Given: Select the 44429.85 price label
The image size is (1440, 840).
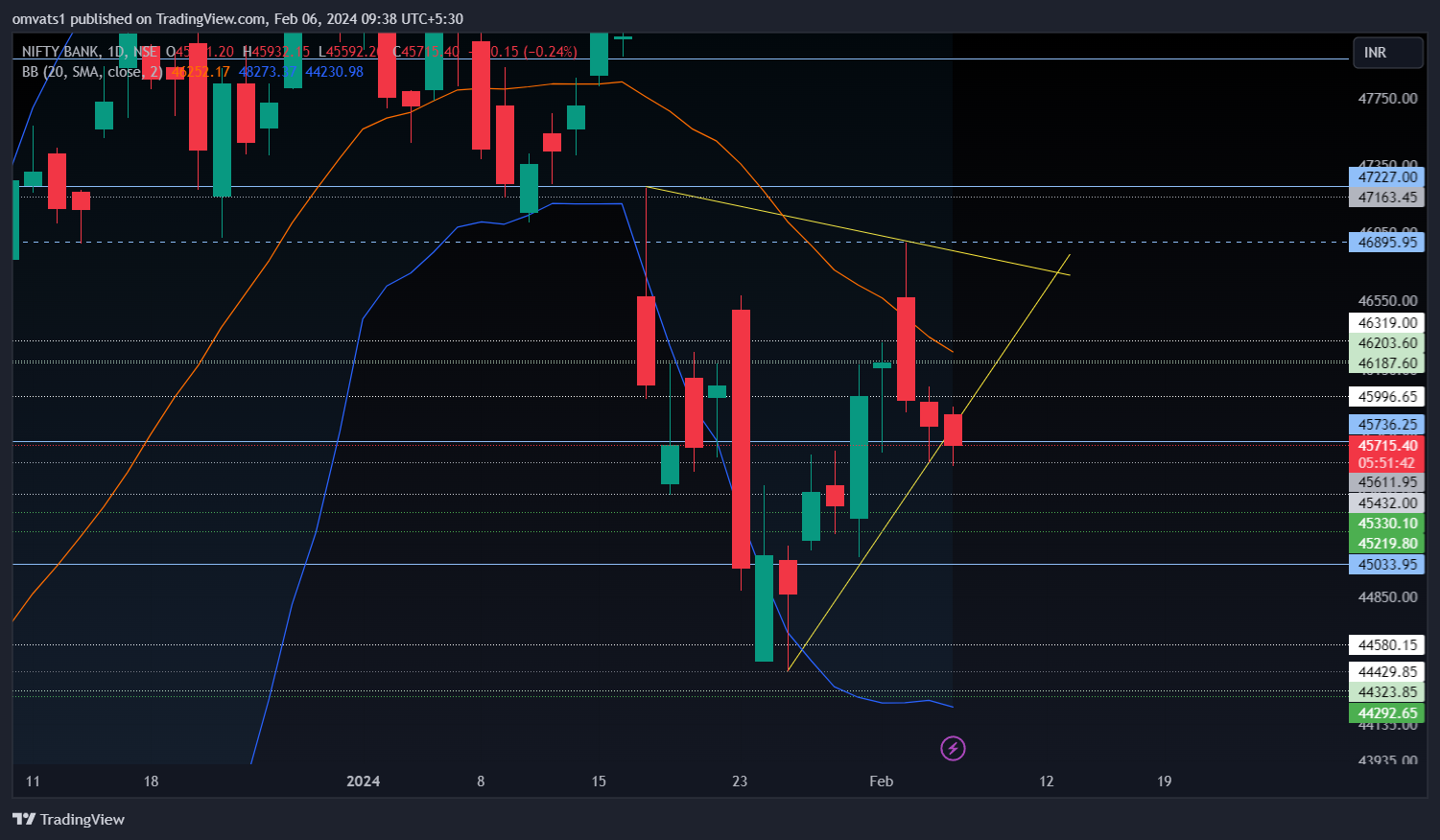Looking at the screenshot, I should [x=1386, y=672].
